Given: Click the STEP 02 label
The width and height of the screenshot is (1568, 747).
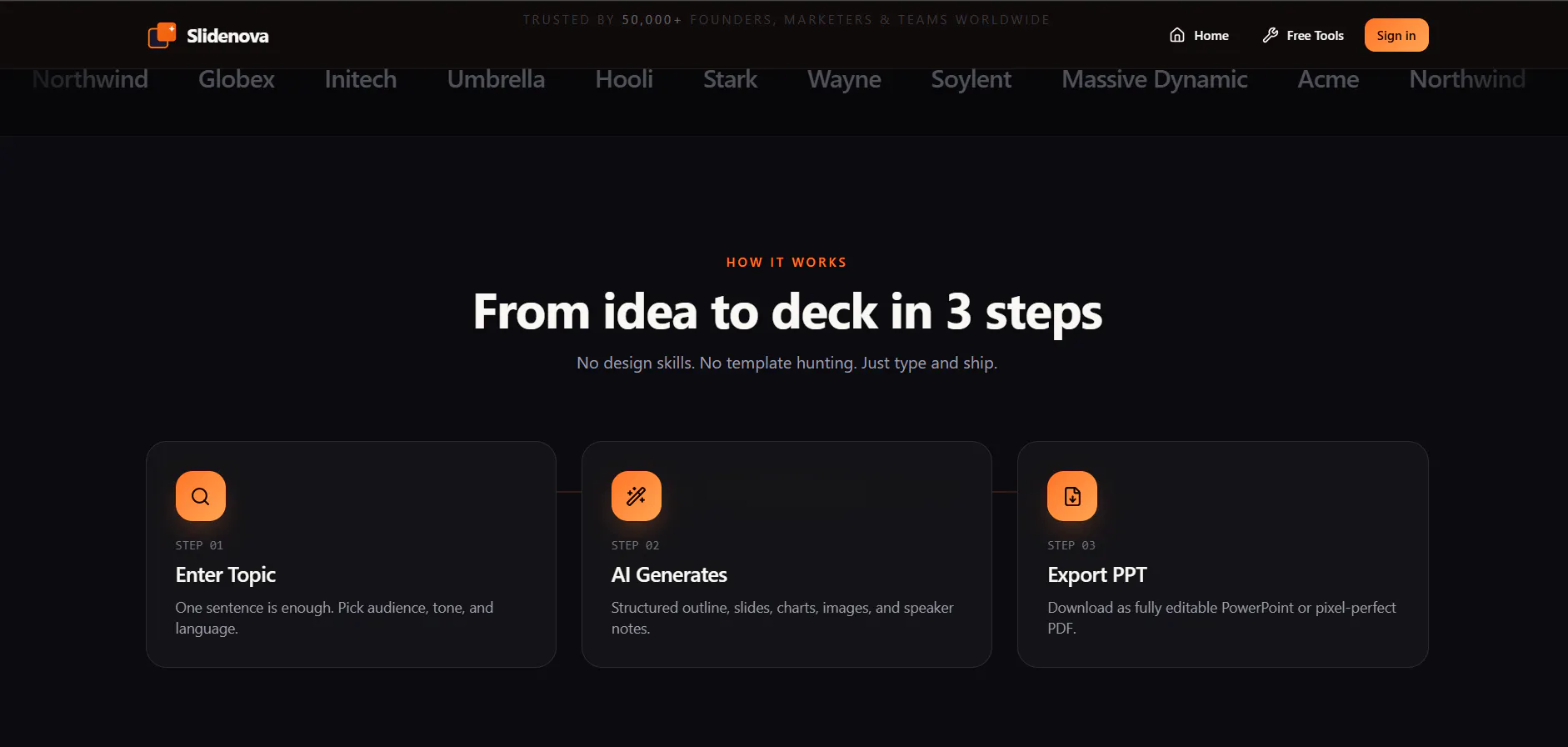Looking at the screenshot, I should click(635, 545).
